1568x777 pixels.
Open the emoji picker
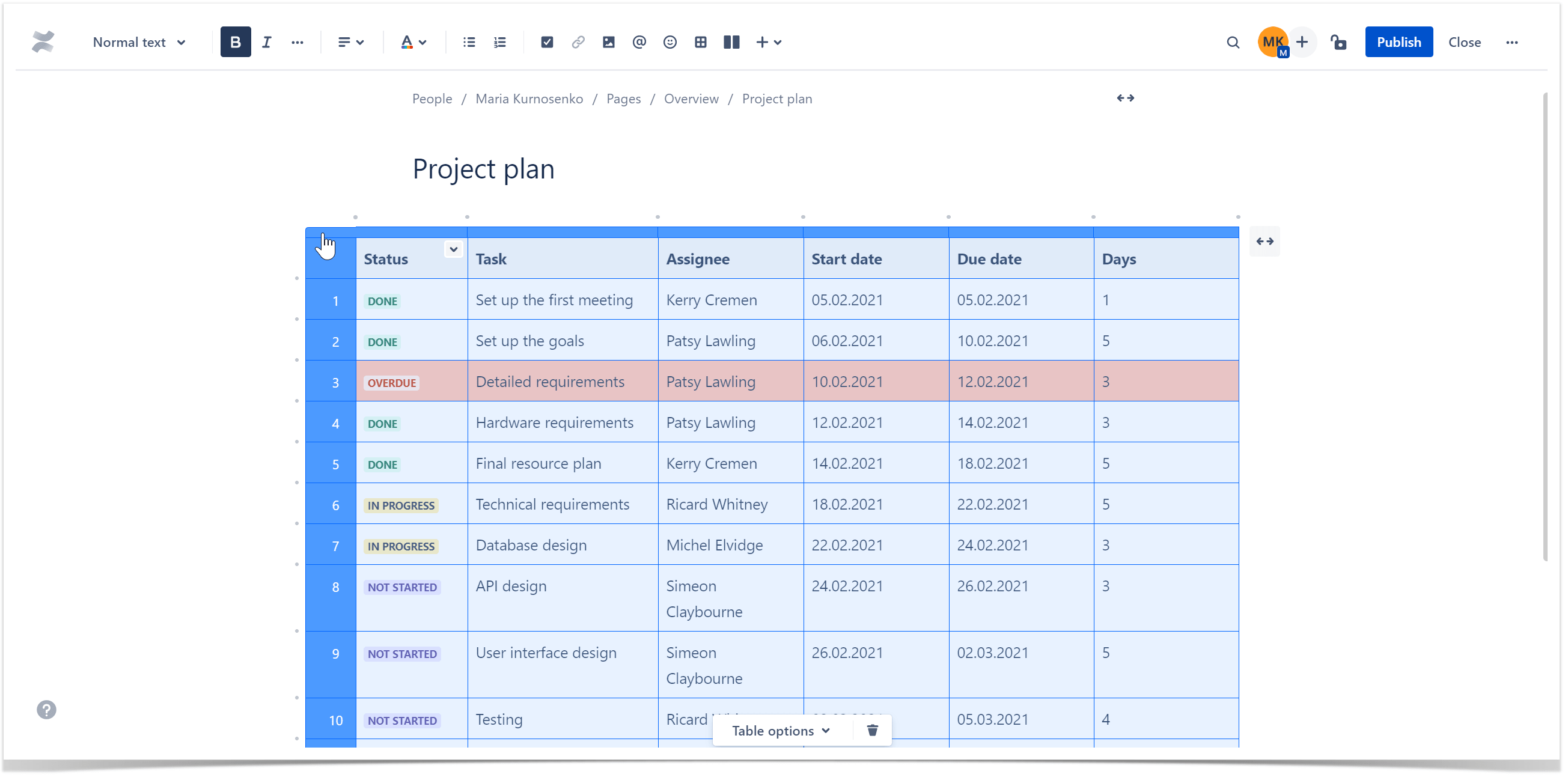coord(670,42)
